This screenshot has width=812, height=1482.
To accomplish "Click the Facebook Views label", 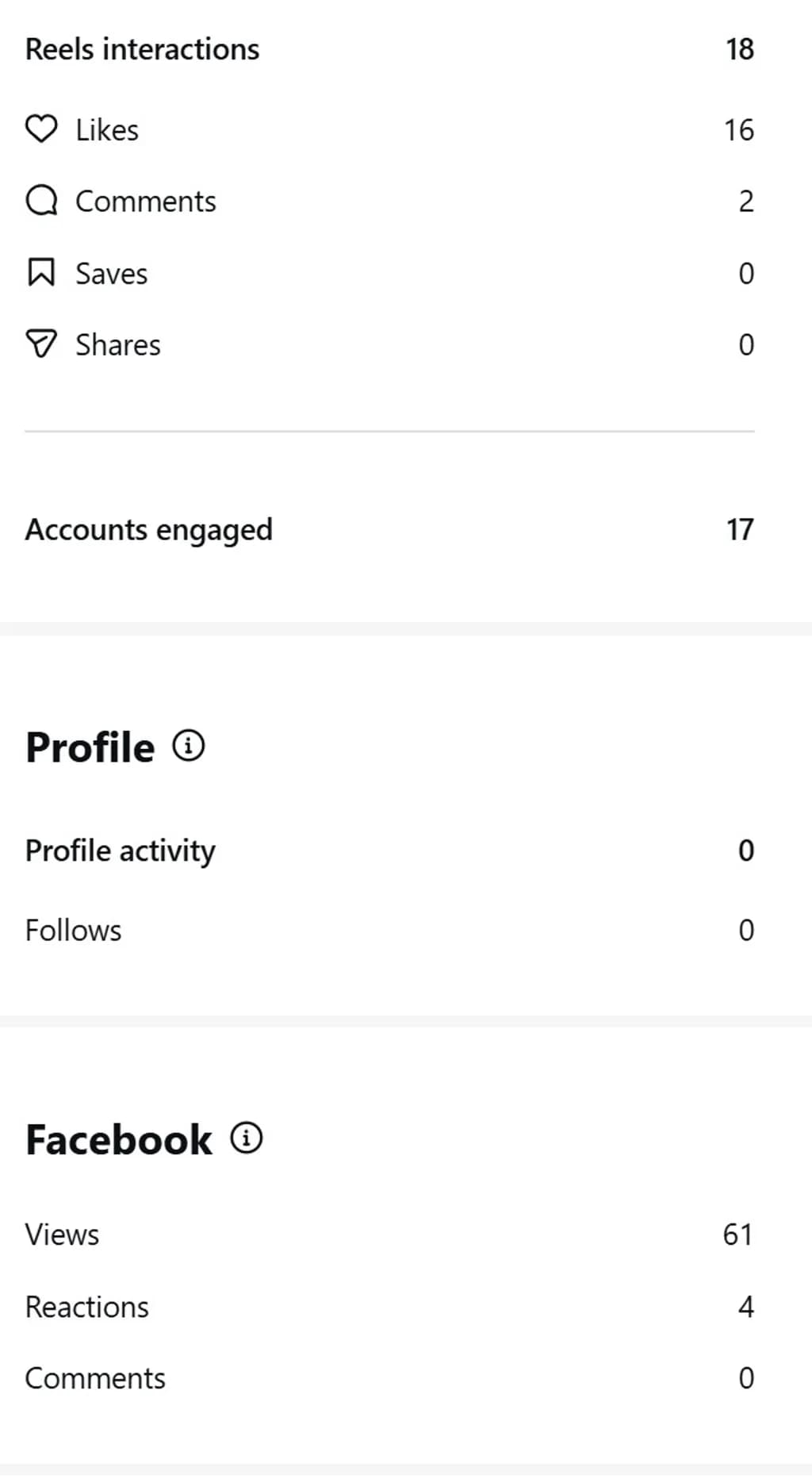I will click(x=63, y=1234).
